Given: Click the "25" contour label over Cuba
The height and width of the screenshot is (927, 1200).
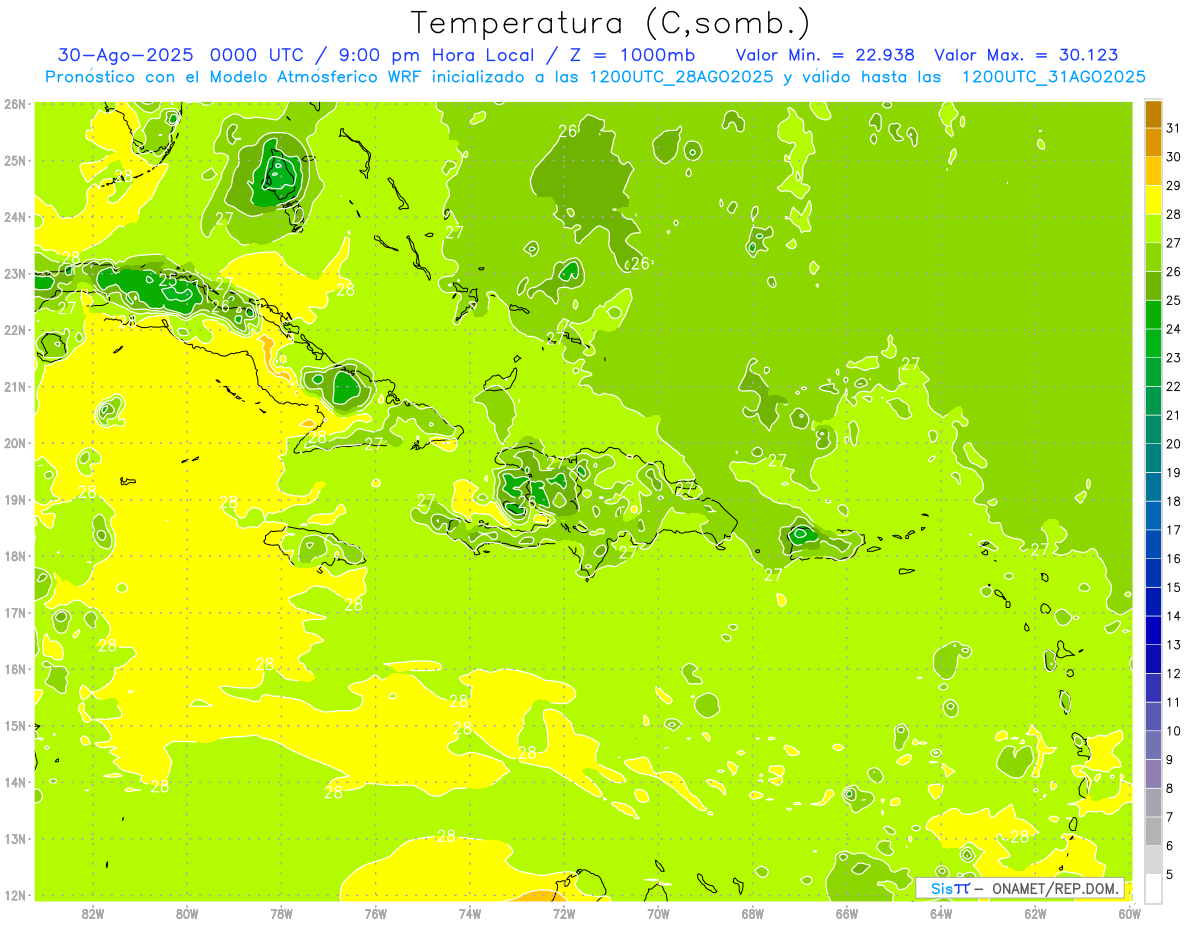Looking at the screenshot, I should click(x=167, y=281).
